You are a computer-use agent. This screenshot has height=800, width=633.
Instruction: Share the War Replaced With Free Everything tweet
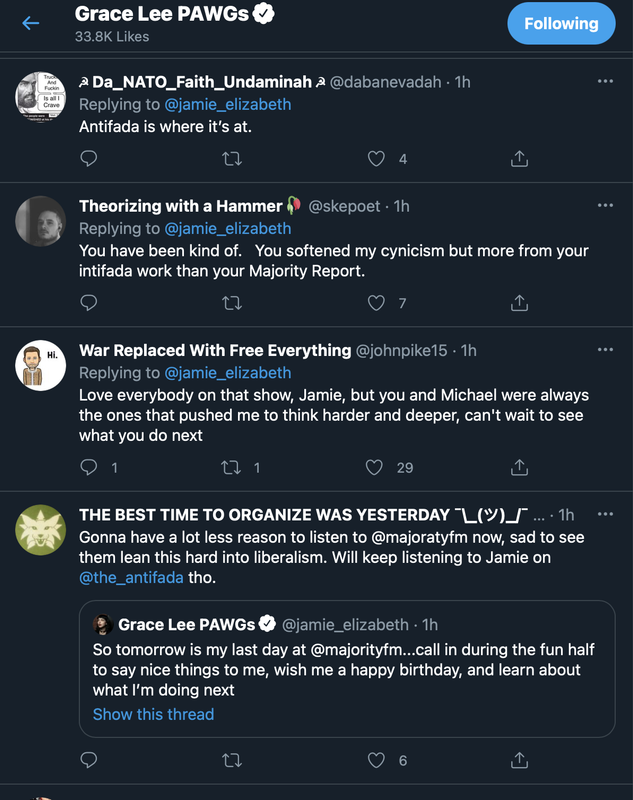[520, 467]
